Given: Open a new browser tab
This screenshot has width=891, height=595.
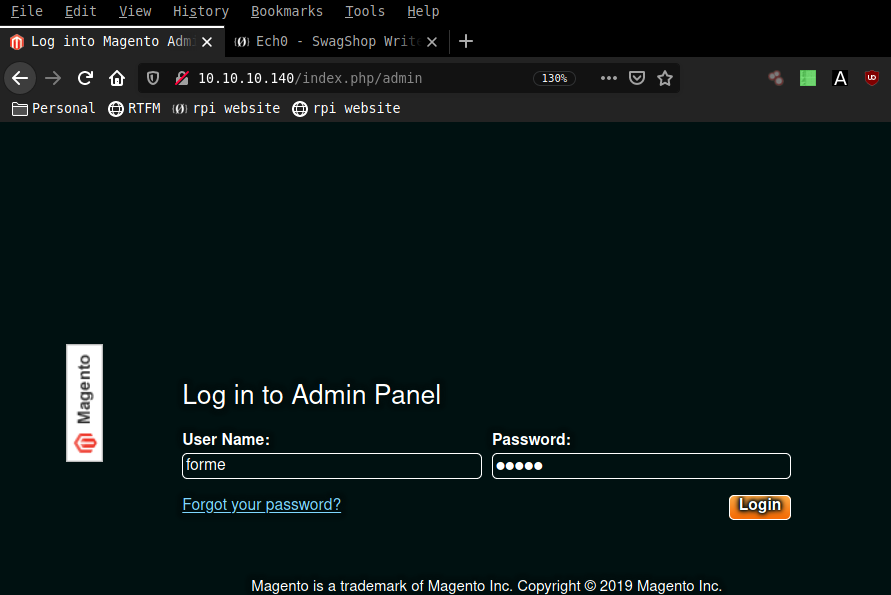Looking at the screenshot, I should (466, 41).
